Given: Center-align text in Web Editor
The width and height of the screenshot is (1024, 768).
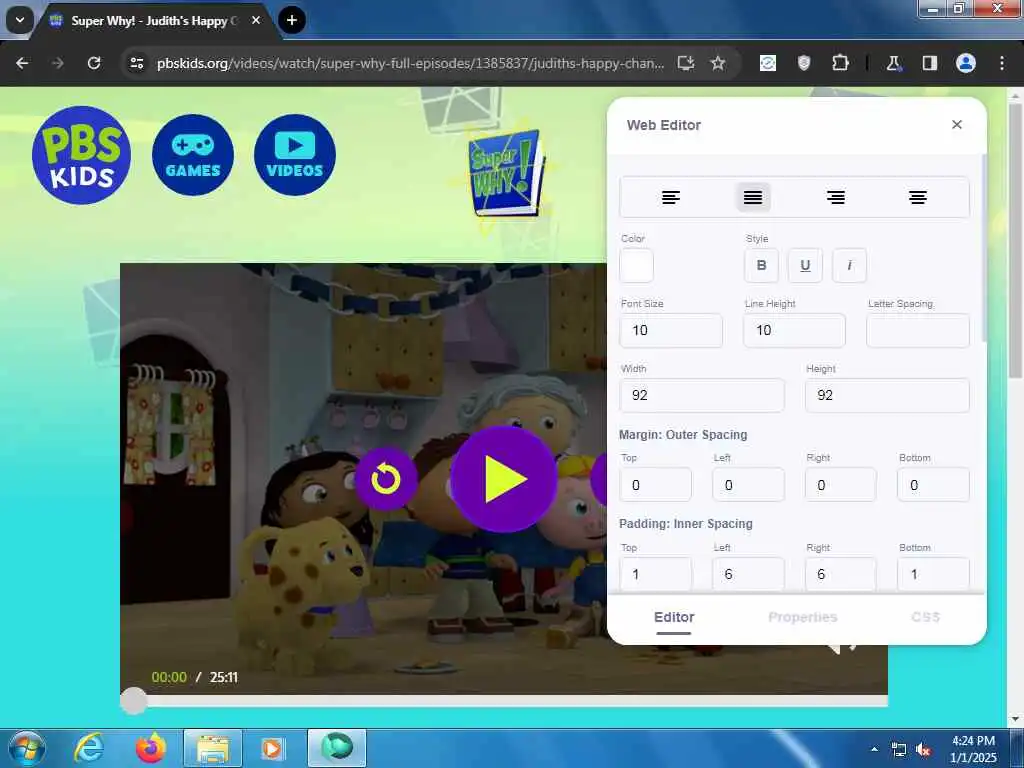Looking at the screenshot, I should click(x=918, y=197).
